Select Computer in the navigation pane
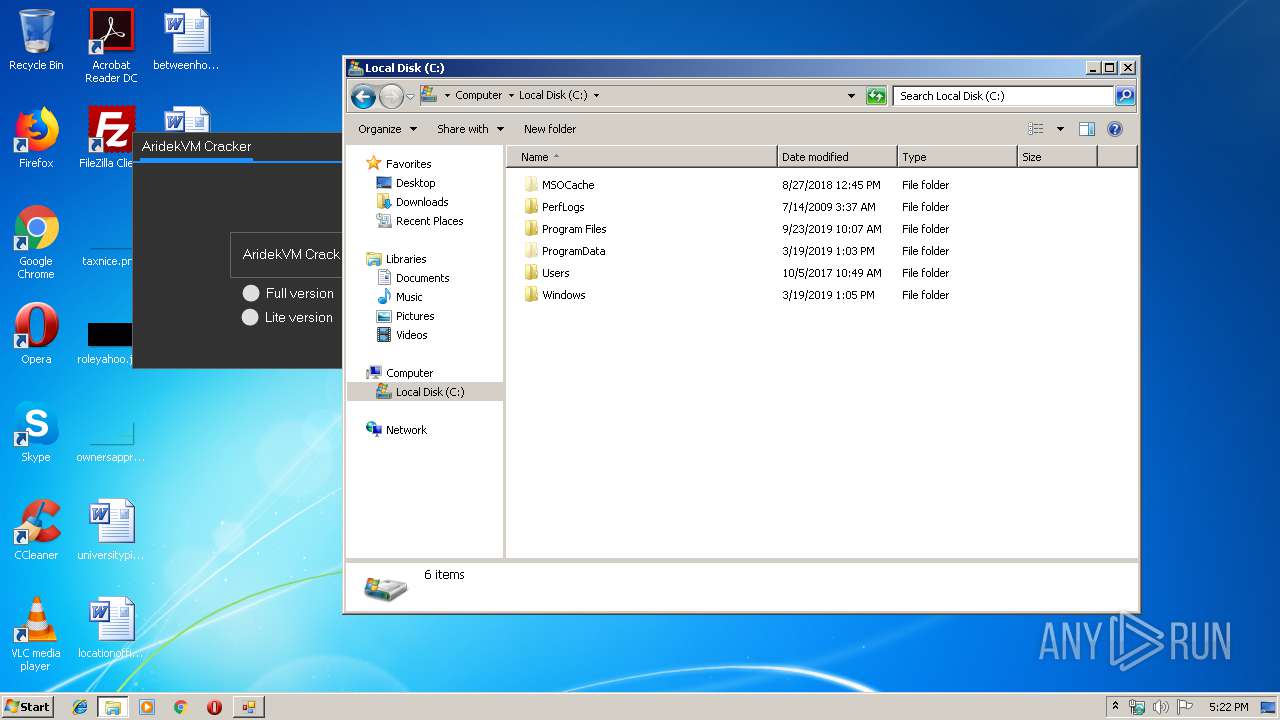This screenshot has height=720, width=1280. tap(409, 373)
